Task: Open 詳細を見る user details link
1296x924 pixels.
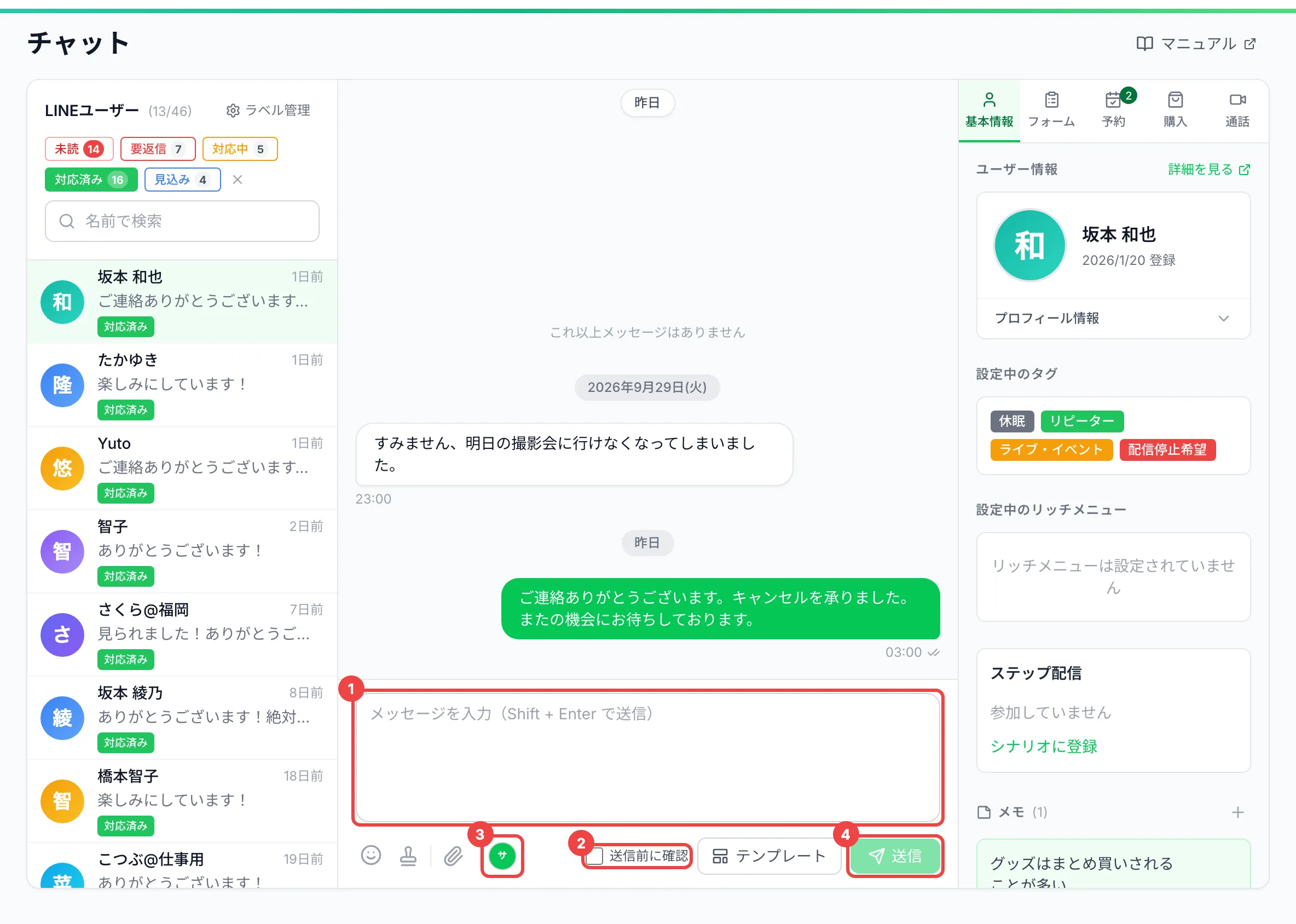Action: click(x=1208, y=170)
